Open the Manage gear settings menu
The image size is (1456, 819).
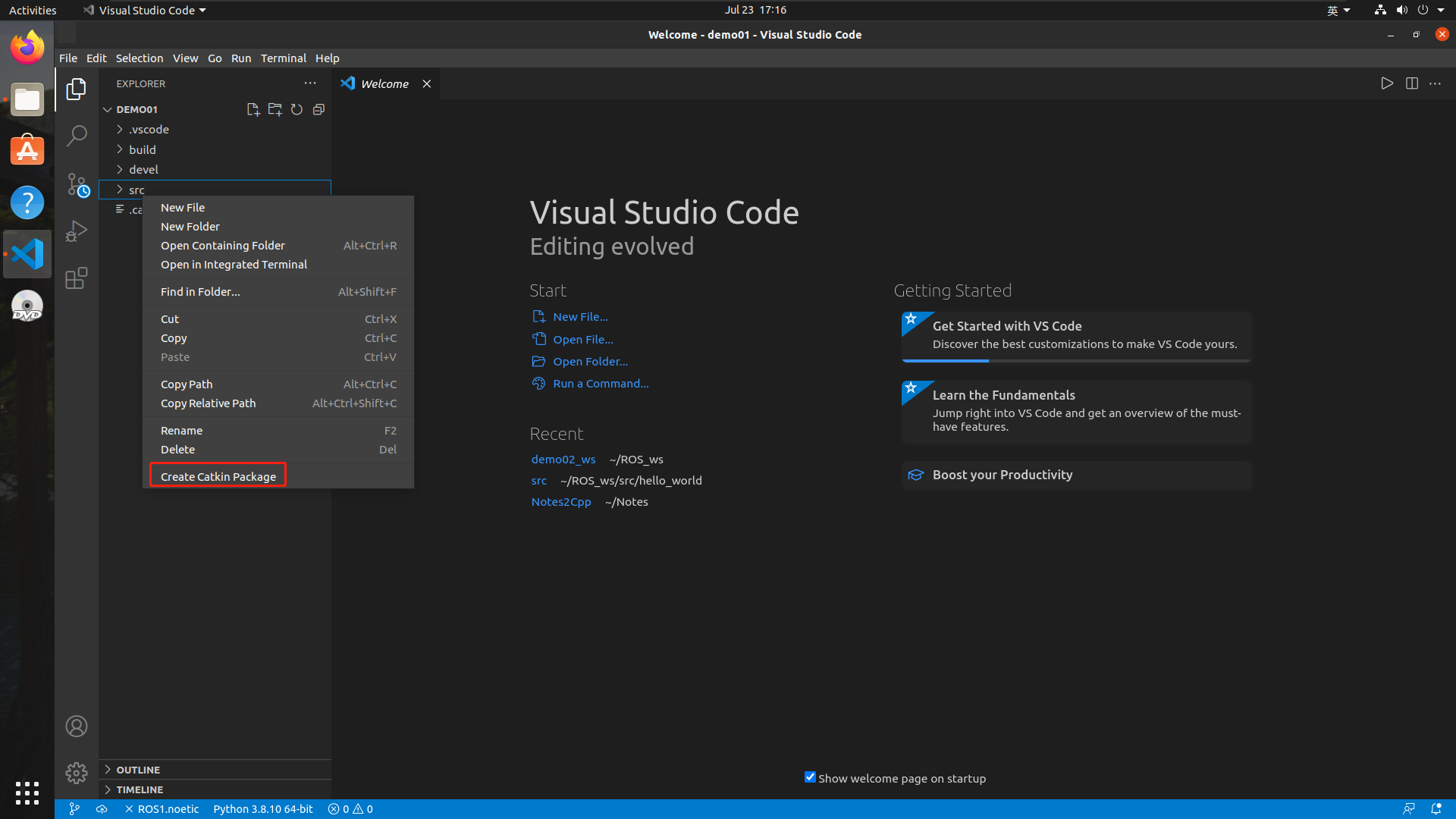[x=77, y=773]
